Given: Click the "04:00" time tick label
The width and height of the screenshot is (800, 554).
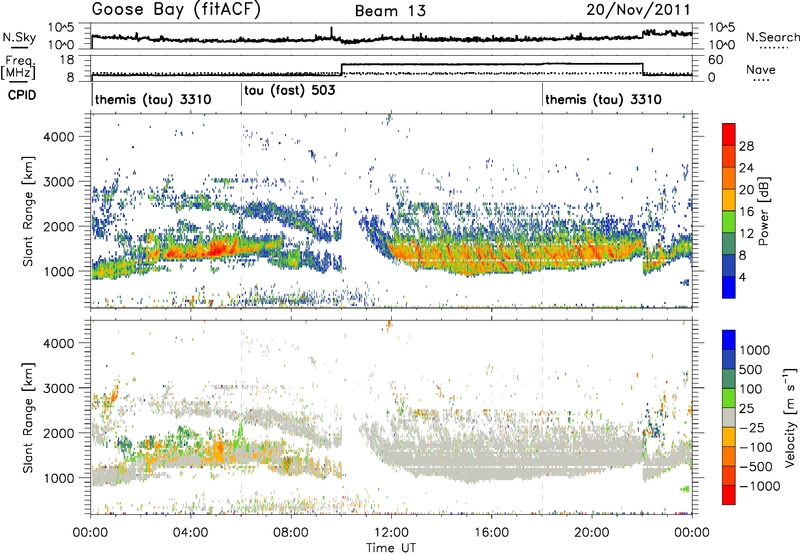Looking at the screenshot, I should [x=191, y=533].
